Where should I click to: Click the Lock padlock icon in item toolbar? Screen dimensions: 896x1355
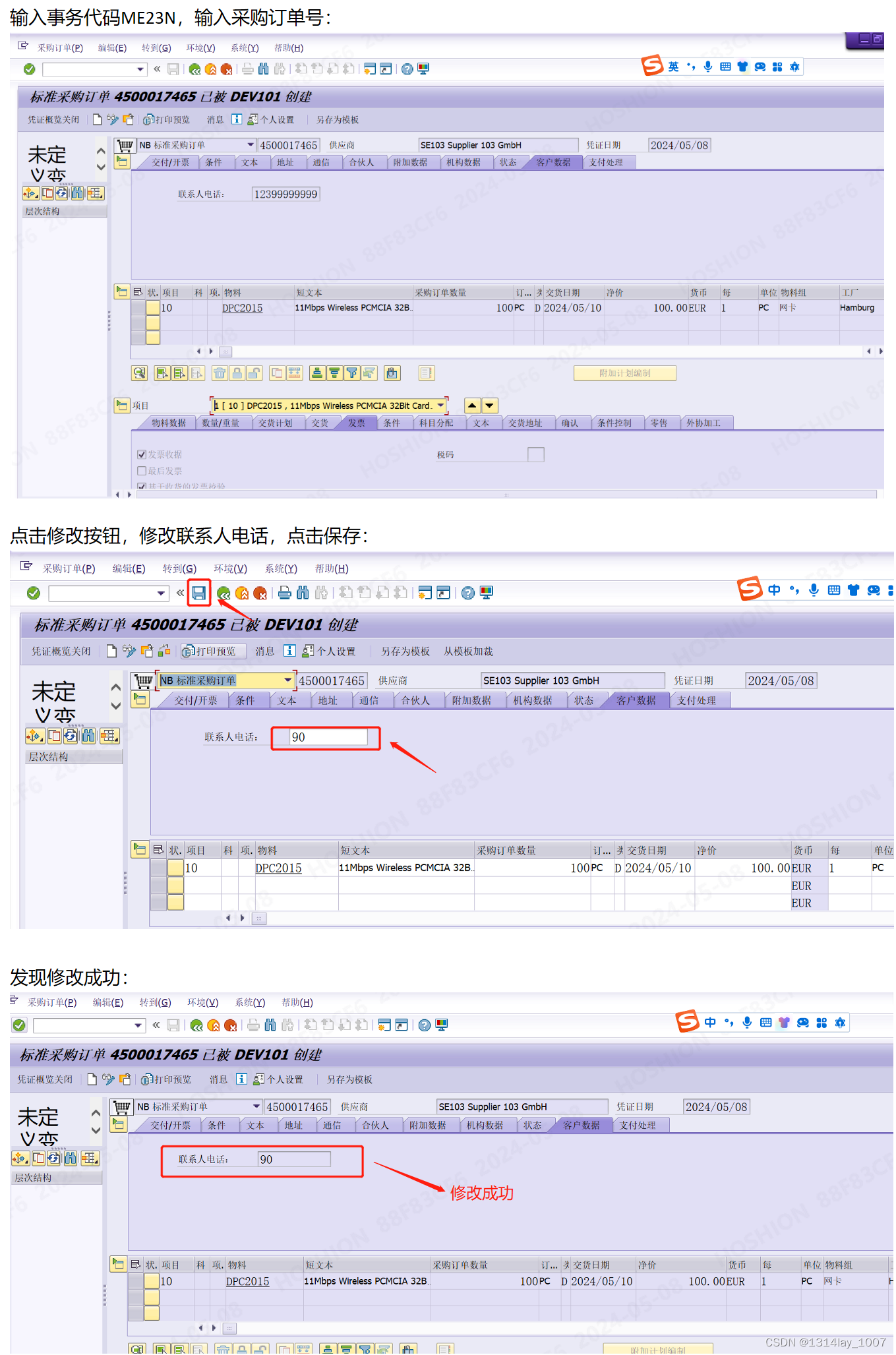(x=237, y=373)
